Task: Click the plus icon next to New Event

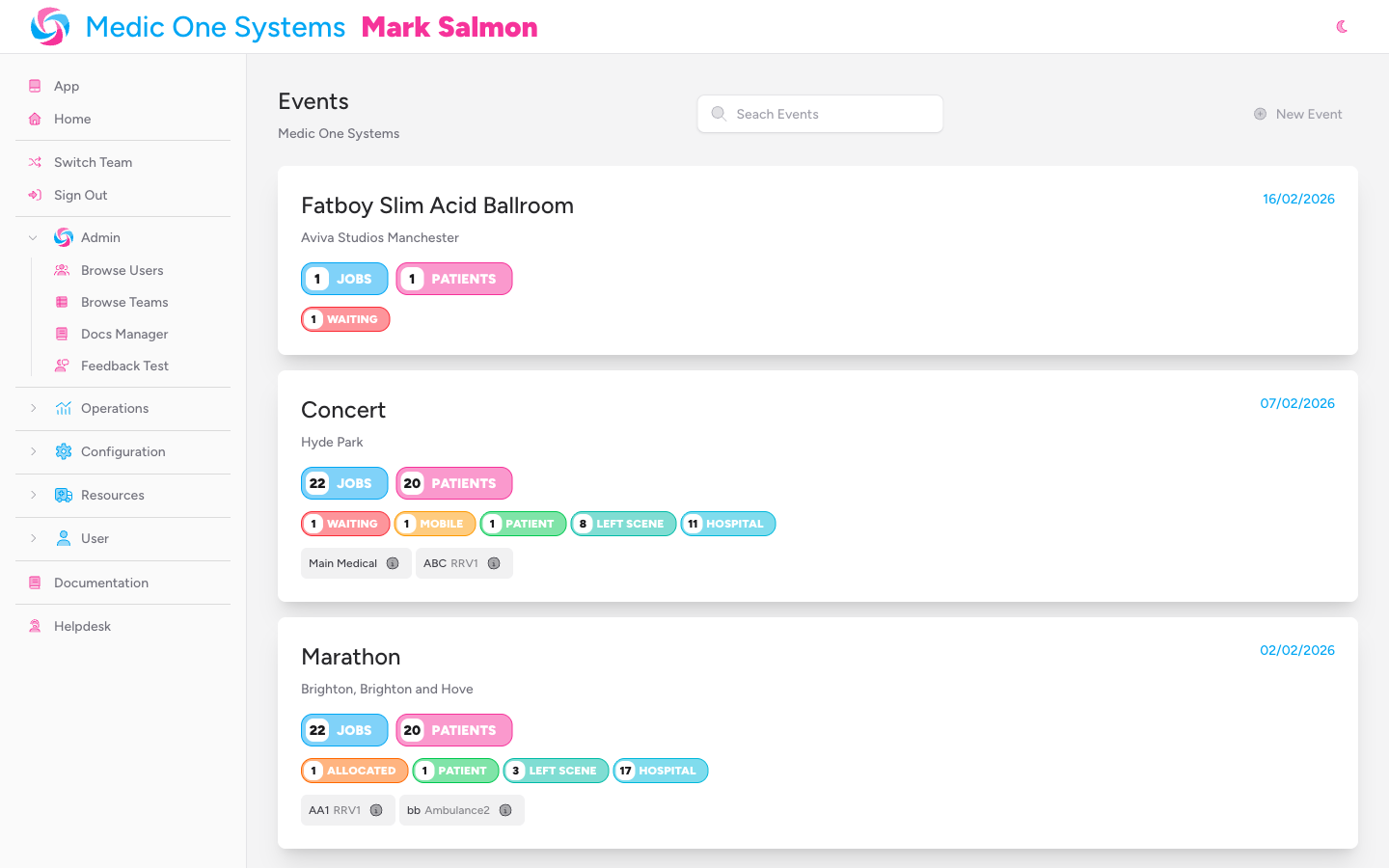Action: click(x=1260, y=114)
